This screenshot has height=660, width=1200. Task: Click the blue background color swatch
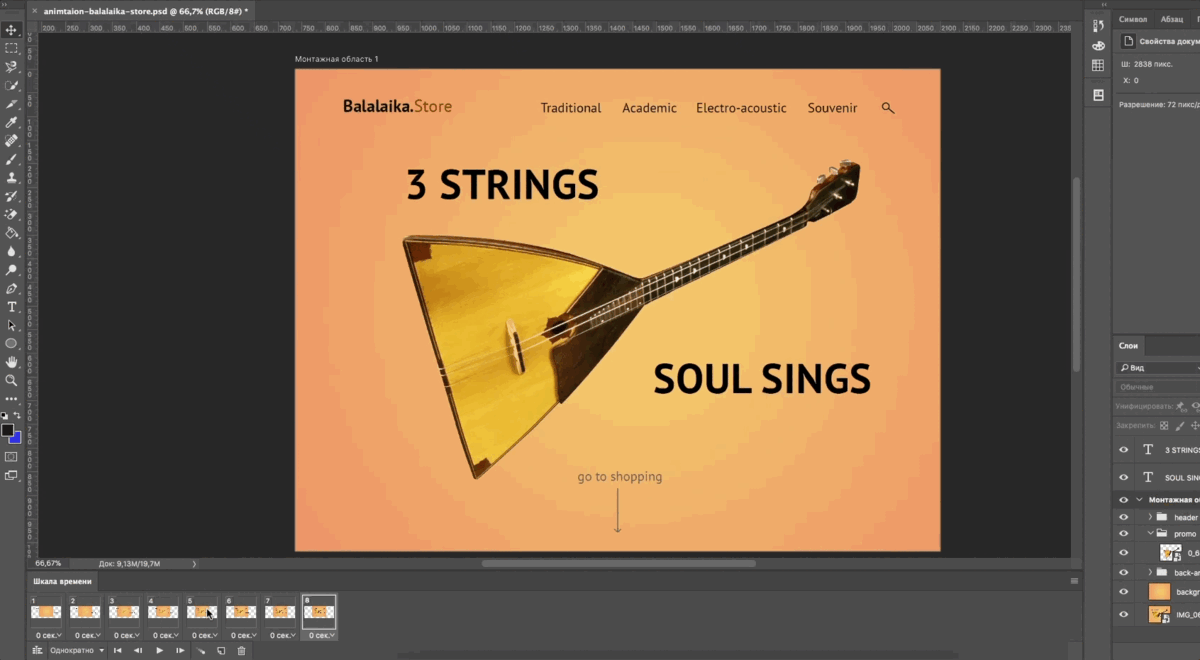pyautogui.click(x=16, y=438)
